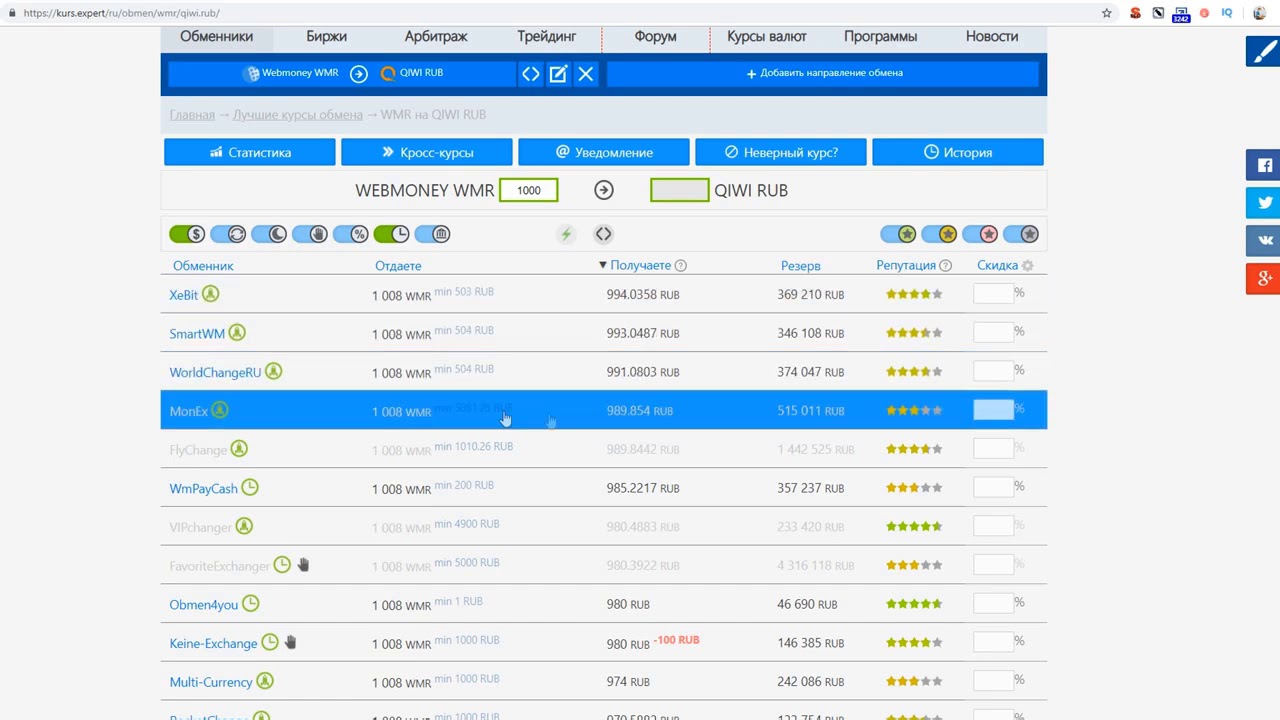Share on VK via sidebar icon
Image resolution: width=1280 pixels, height=720 pixels.
pyautogui.click(x=1264, y=241)
